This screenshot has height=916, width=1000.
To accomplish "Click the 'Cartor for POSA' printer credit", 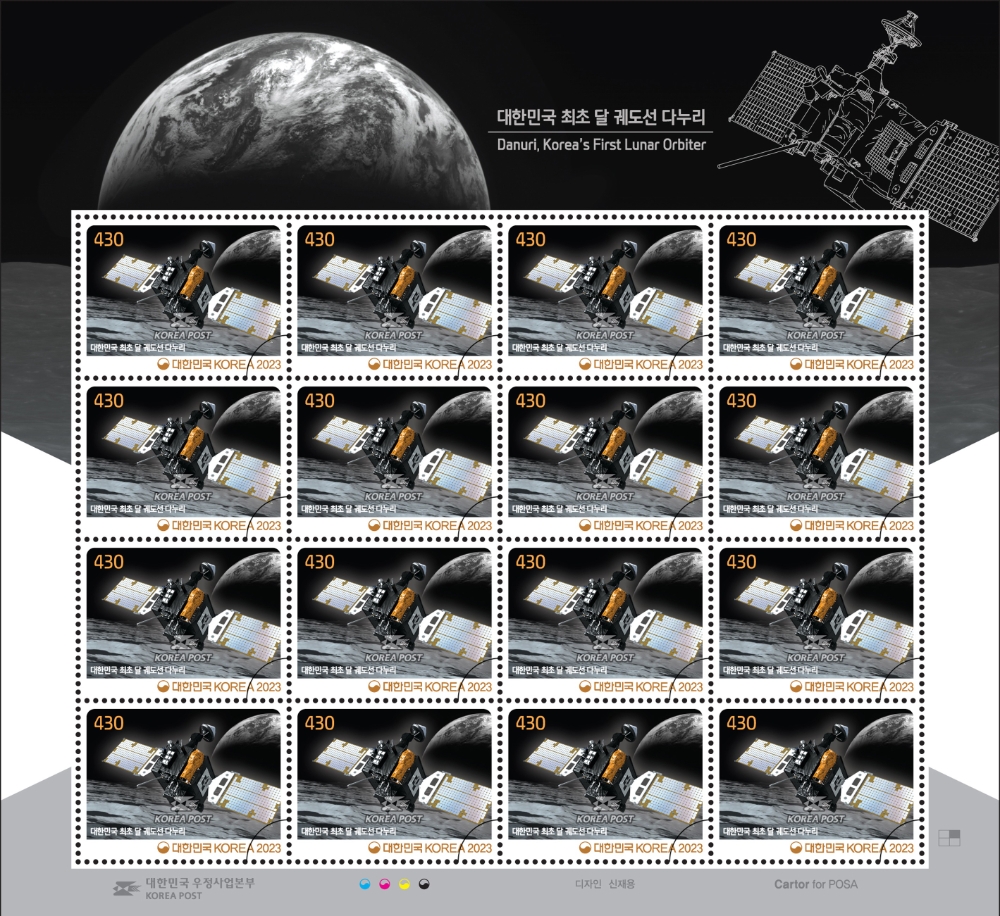I will [816, 884].
